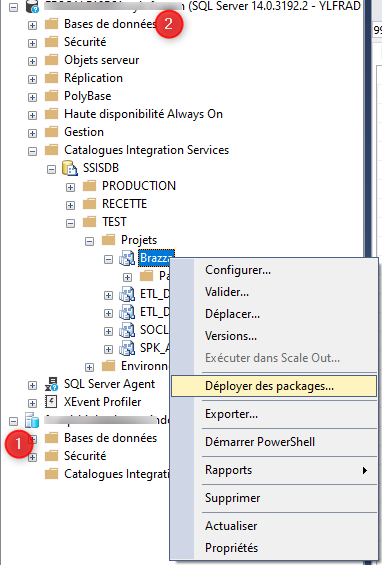Click the SSISDB catalog icon
Image resolution: width=382 pixels, height=565 pixels.
70,168
